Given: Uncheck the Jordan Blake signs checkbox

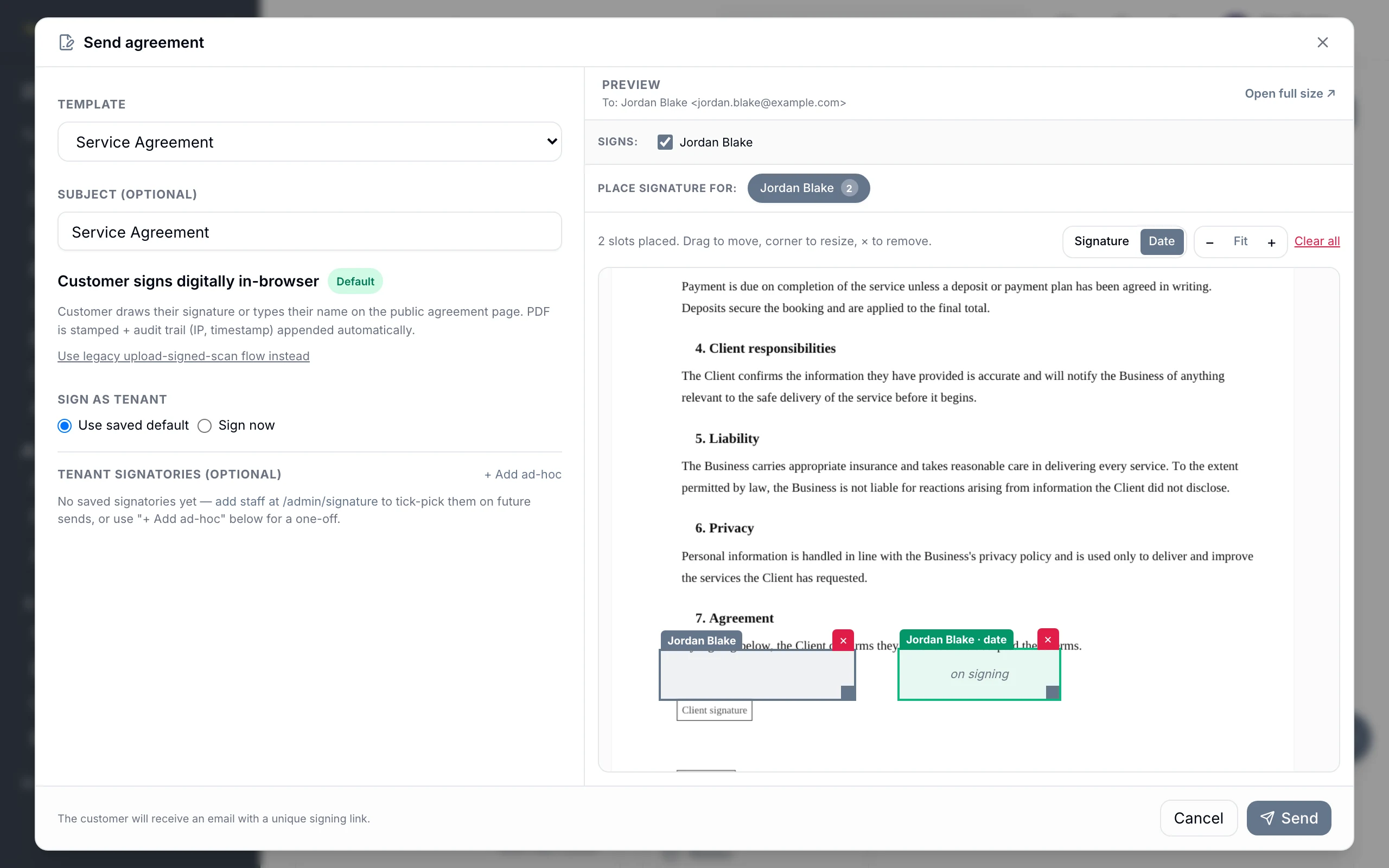Looking at the screenshot, I should click(665, 142).
